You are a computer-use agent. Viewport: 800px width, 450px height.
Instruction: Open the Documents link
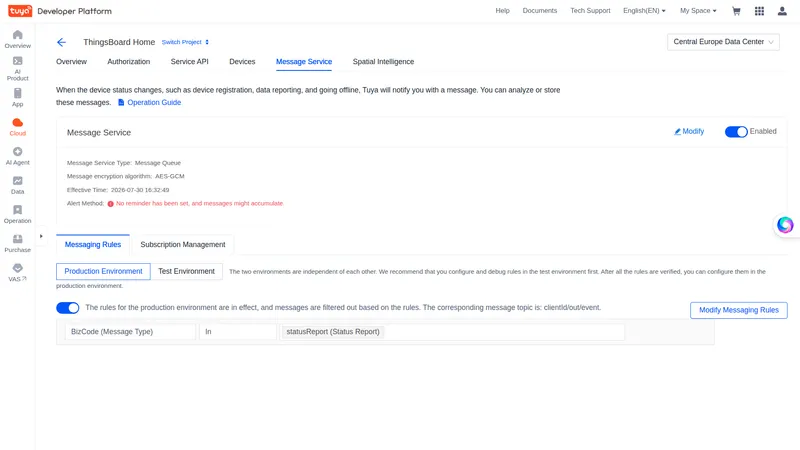tap(539, 11)
